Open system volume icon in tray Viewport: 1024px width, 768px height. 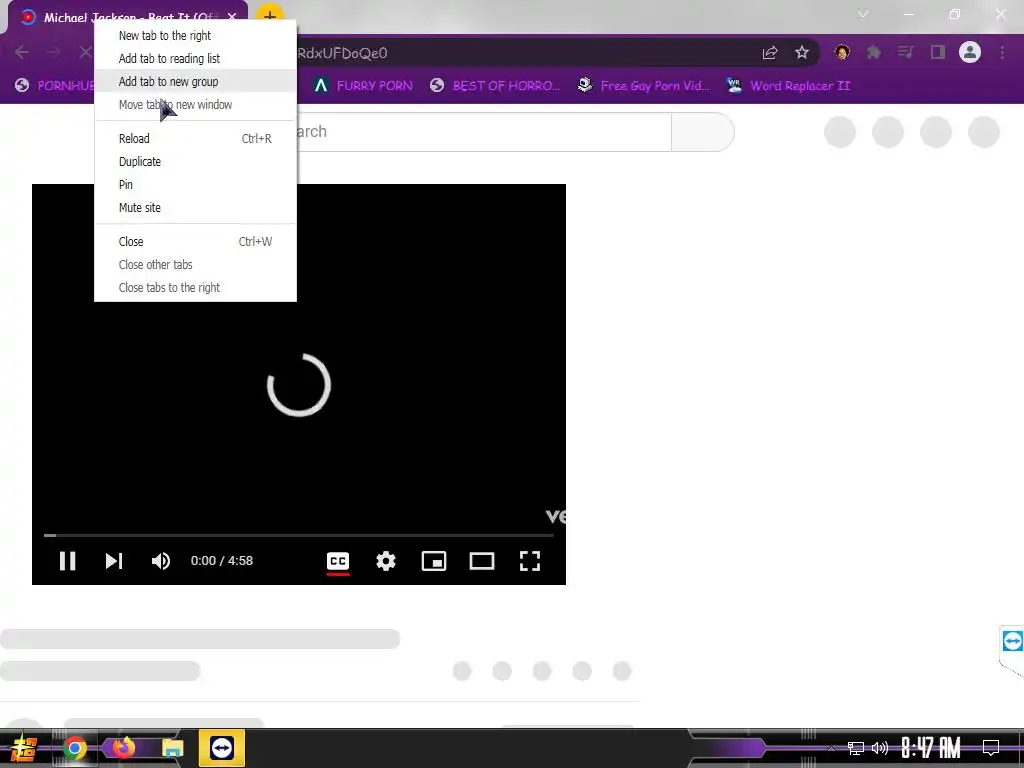coord(880,748)
